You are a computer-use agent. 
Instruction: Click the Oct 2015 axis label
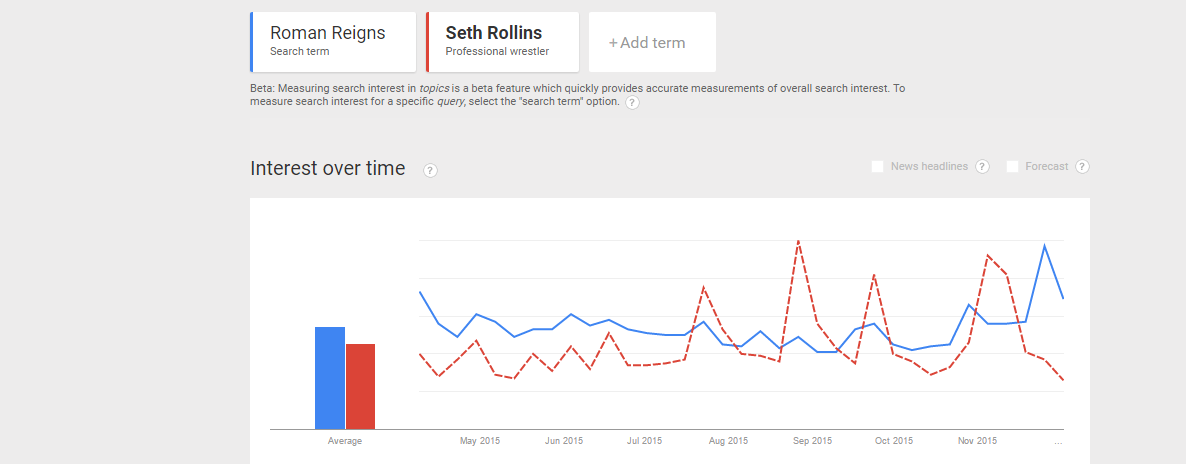pyautogui.click(x=894, y=440)
